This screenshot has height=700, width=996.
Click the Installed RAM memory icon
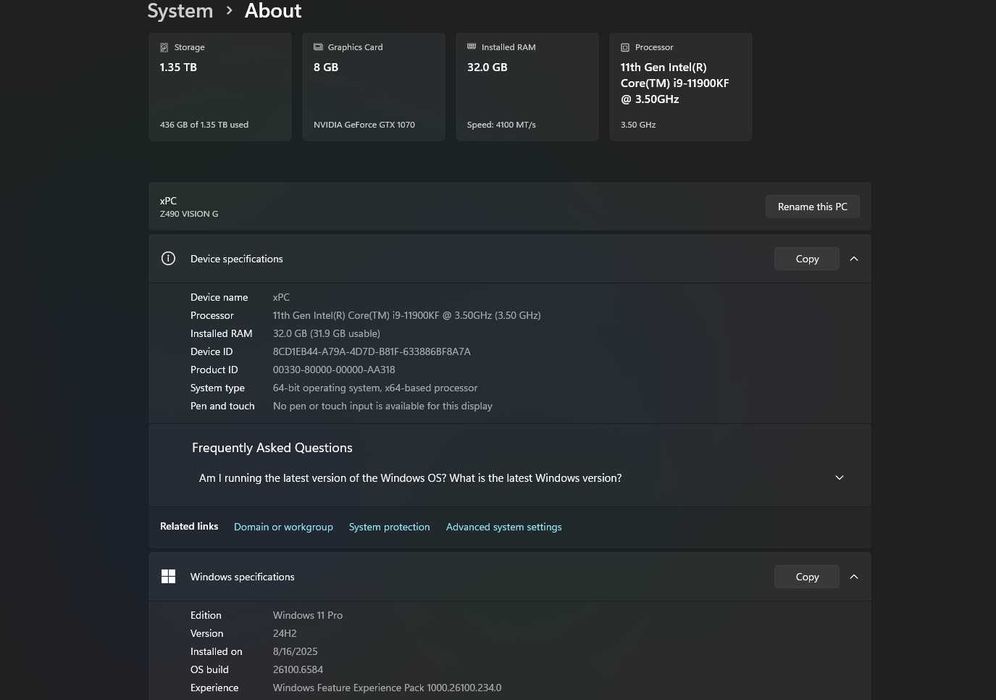click(472, 47)
